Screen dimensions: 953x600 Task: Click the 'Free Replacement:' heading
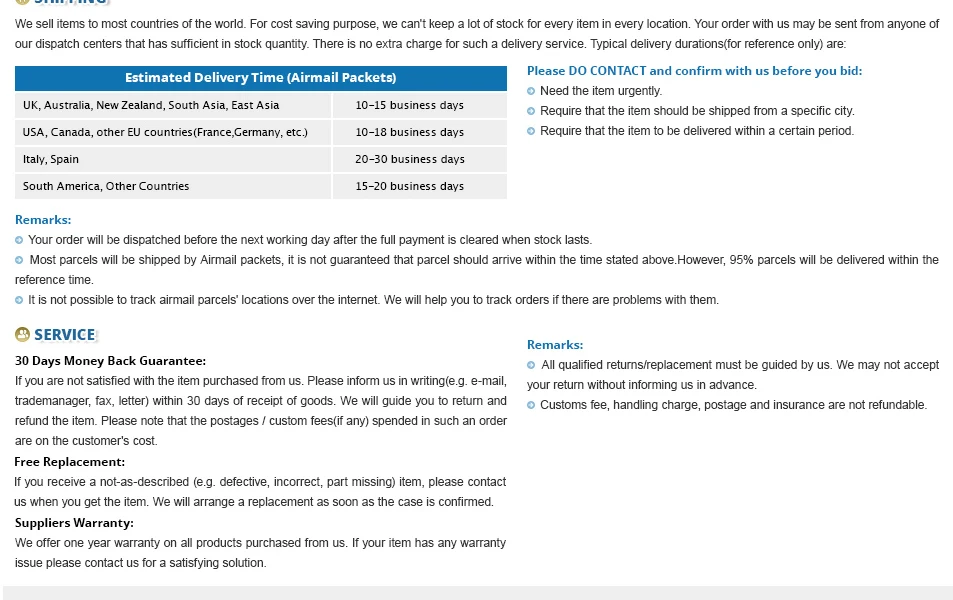pyautogui.click(x=70, y=461)
